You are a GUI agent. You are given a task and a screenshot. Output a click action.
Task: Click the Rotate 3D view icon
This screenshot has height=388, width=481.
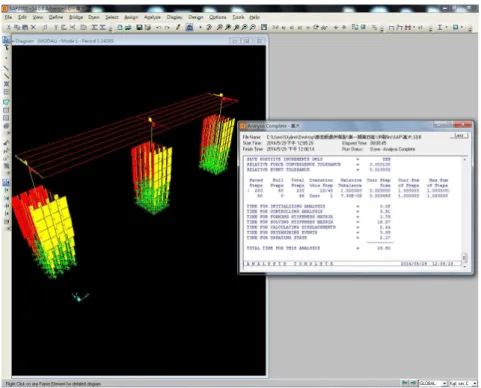point(315,27)
